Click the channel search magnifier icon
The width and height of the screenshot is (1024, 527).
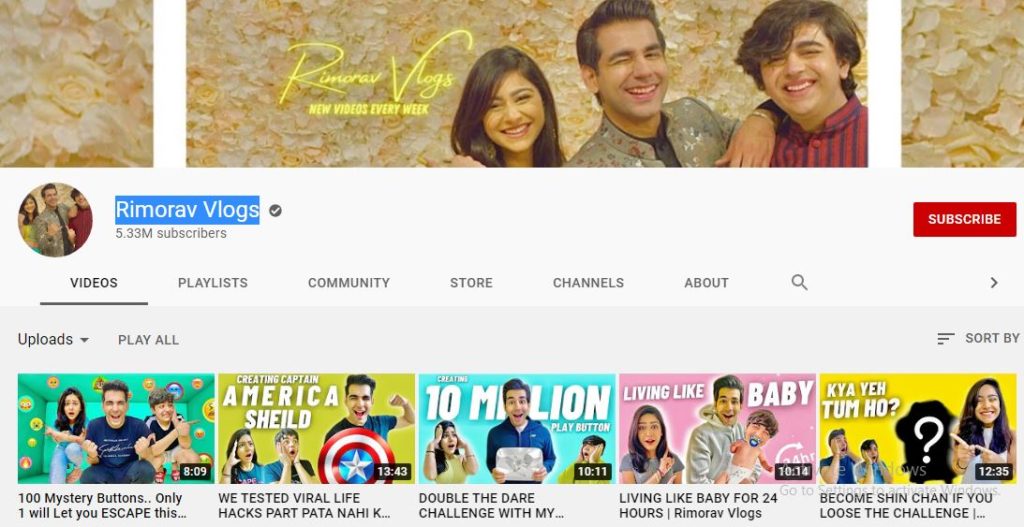[799, 282]
